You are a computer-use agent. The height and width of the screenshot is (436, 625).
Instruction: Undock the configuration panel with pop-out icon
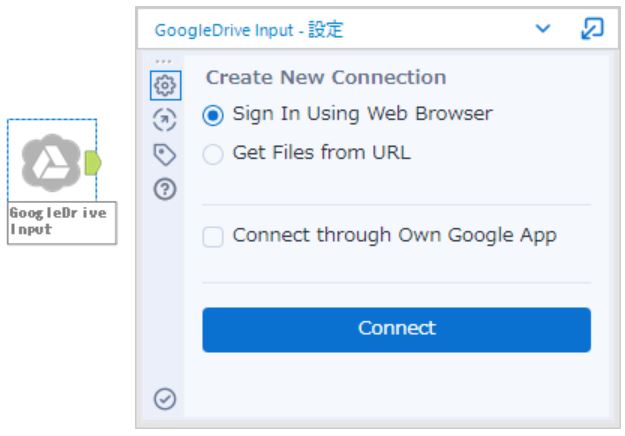591,30
